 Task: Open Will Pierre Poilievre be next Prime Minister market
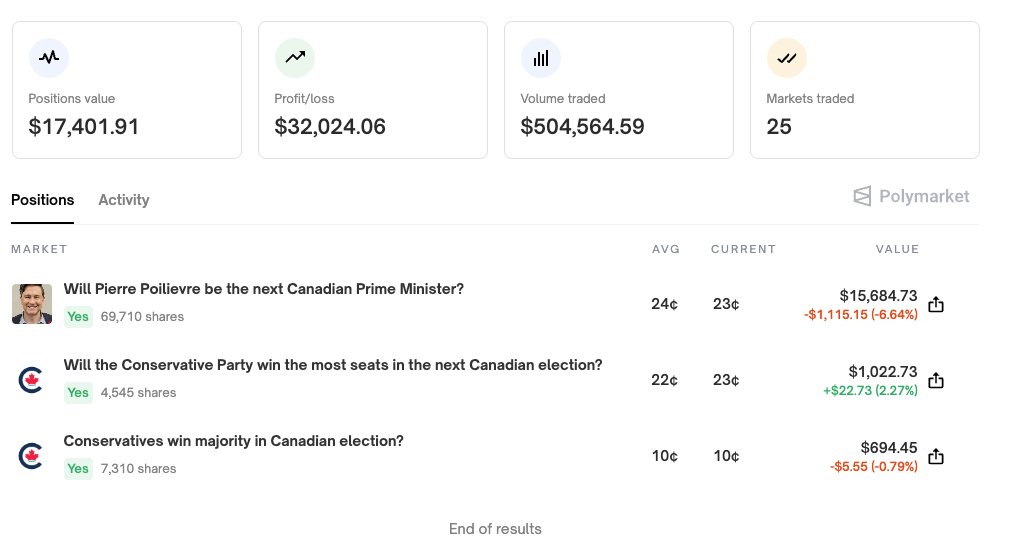pos(264,289)
